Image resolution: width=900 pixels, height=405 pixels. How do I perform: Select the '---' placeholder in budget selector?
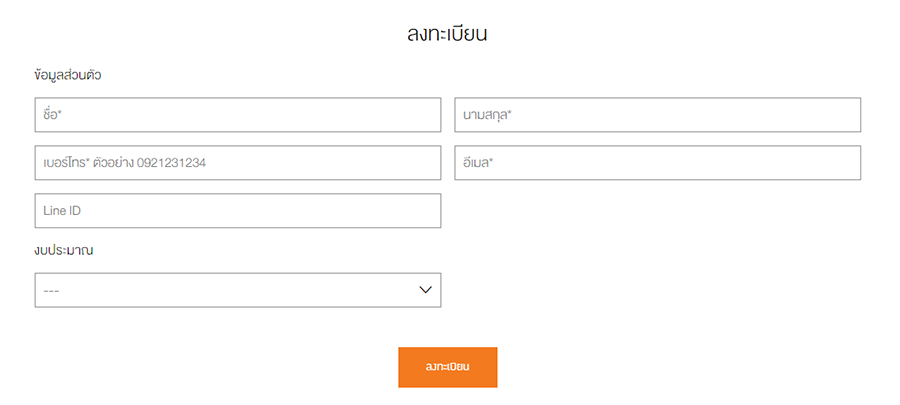(52, 291)
